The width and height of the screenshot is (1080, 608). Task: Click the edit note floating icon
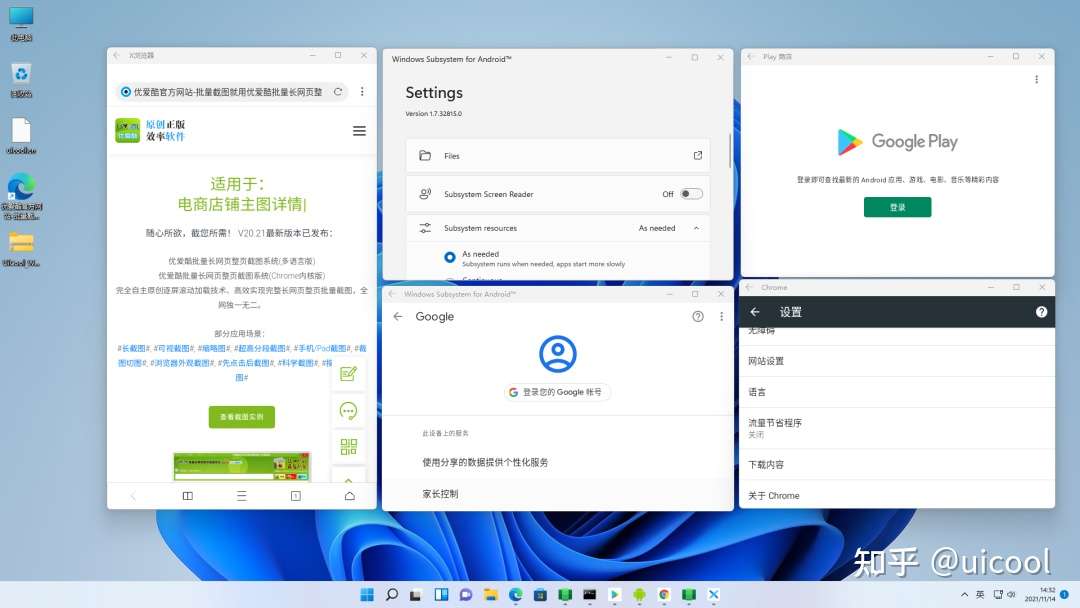[349, 374]
